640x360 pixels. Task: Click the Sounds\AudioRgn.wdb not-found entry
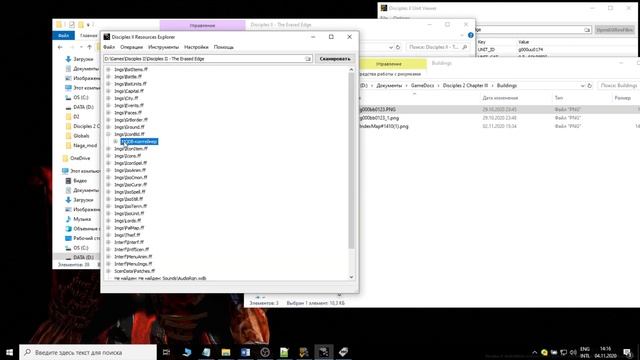click(x=160, y=278)
